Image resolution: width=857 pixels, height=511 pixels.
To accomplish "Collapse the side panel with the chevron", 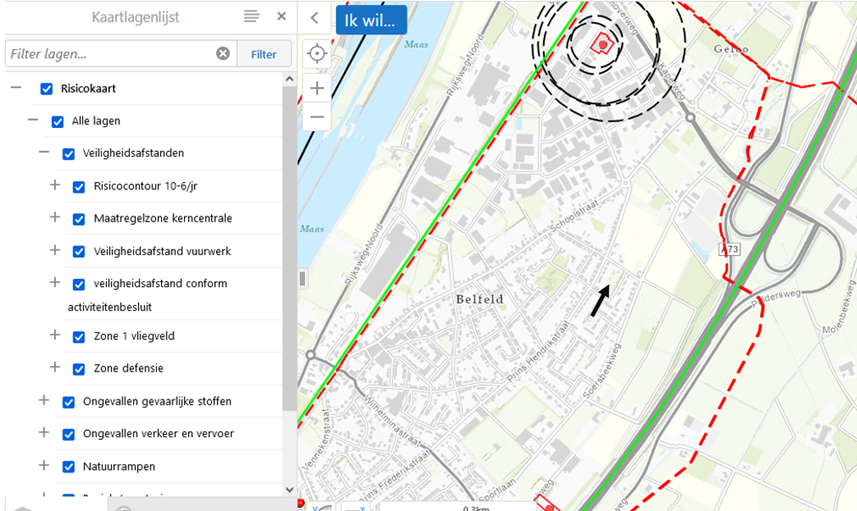I will (314, 17).
